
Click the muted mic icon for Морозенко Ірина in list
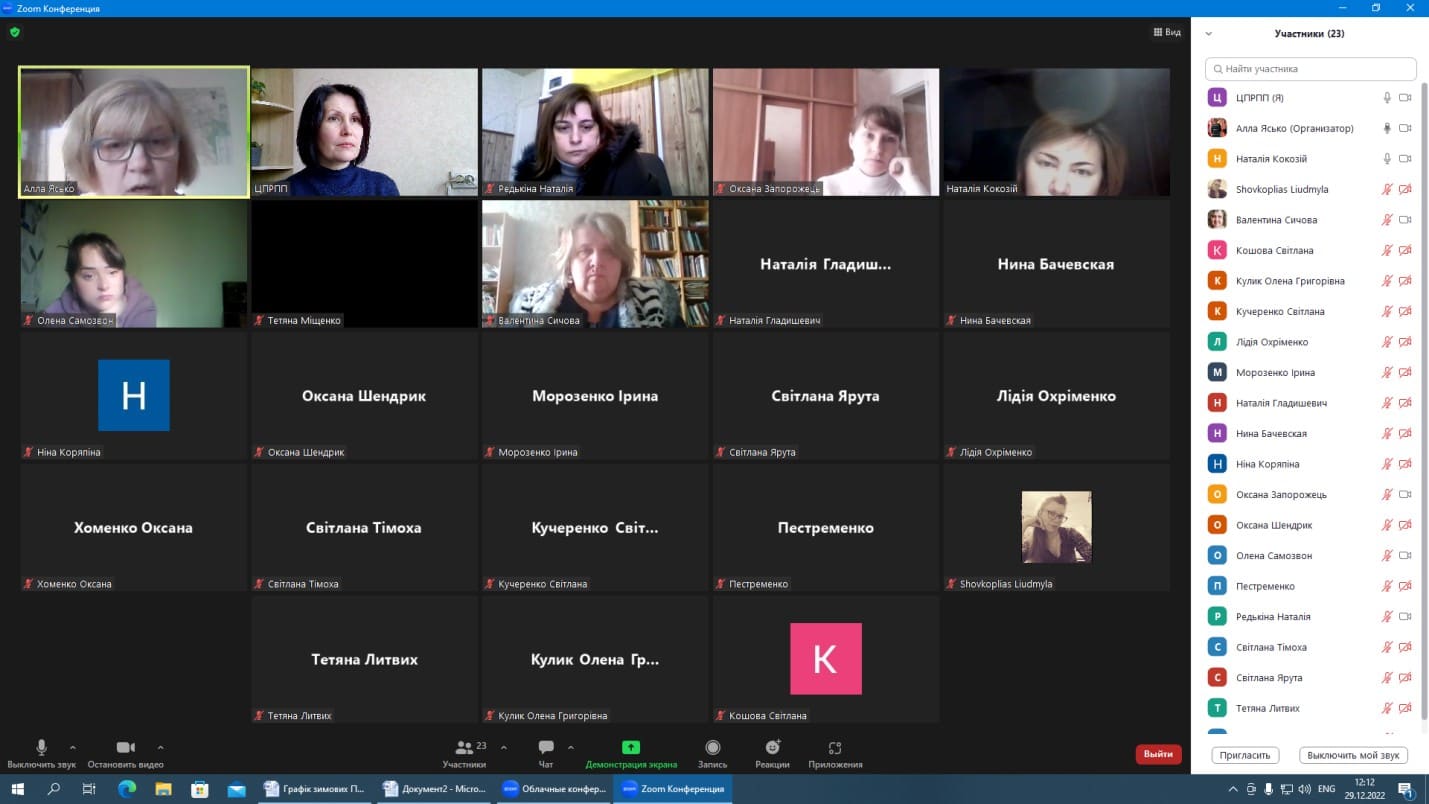tap(1387, 372)
